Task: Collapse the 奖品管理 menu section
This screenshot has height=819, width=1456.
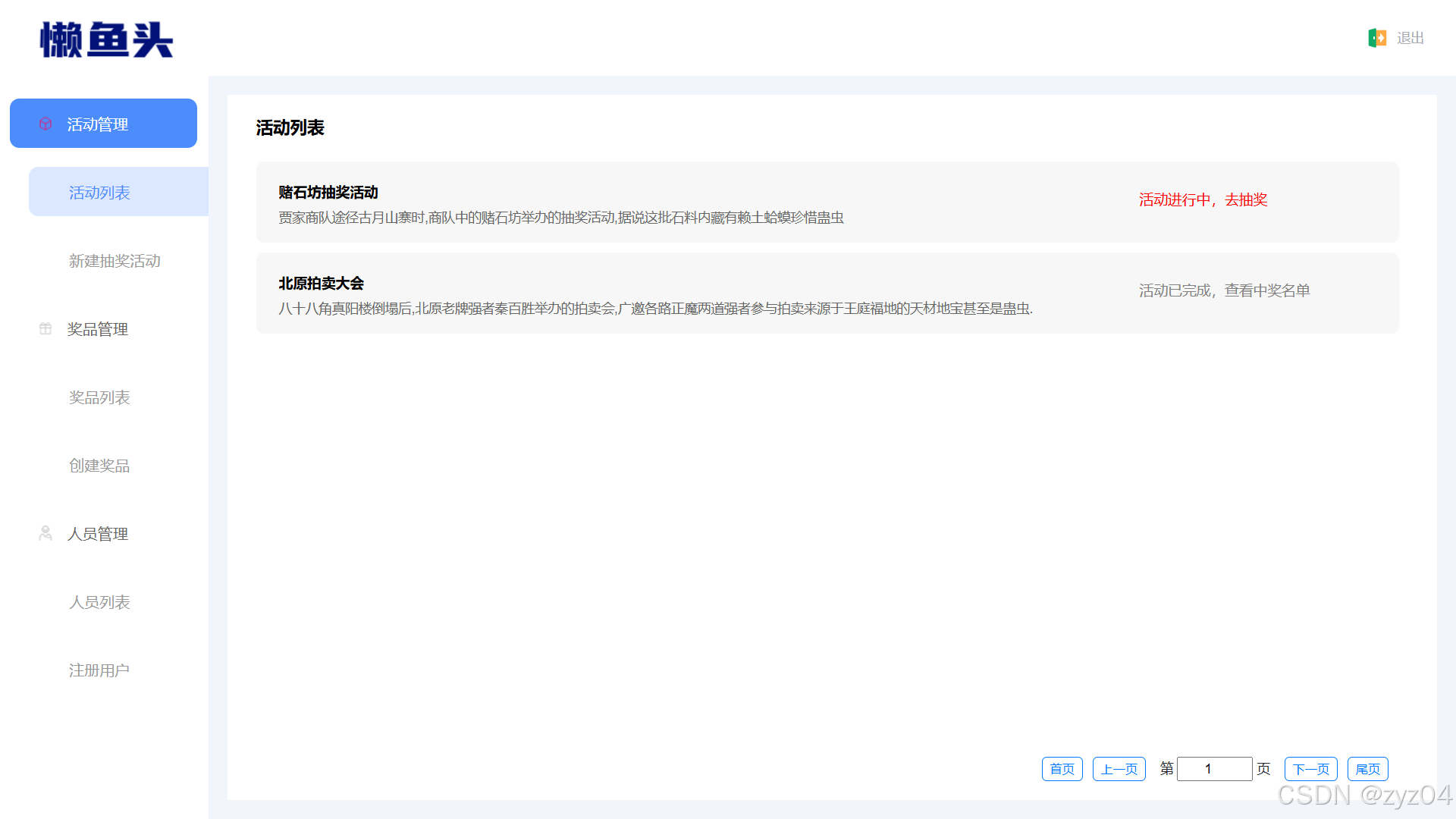Action: tap(98, 329)
